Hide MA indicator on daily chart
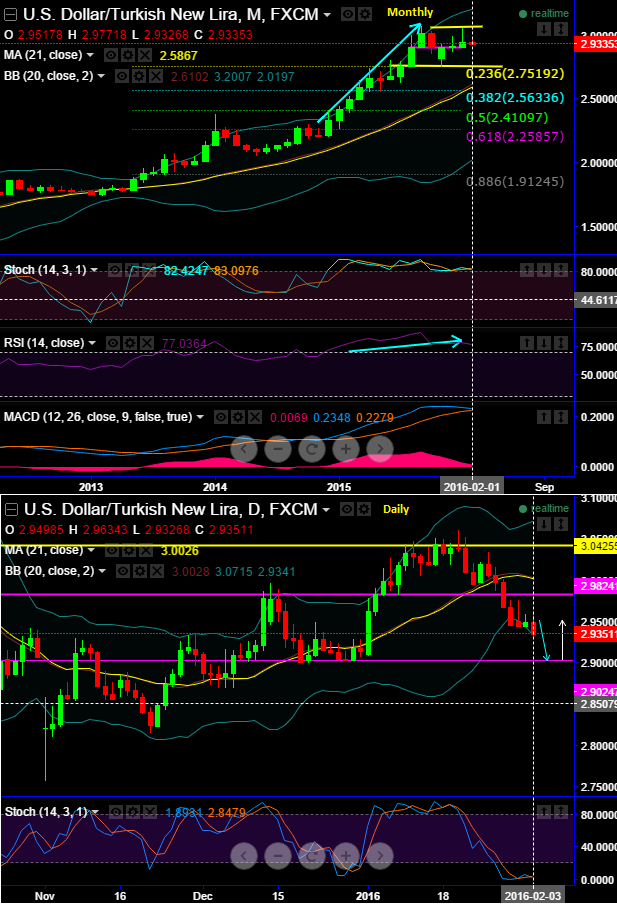This screenshot has width=617, height=905. tap(113, 551)
